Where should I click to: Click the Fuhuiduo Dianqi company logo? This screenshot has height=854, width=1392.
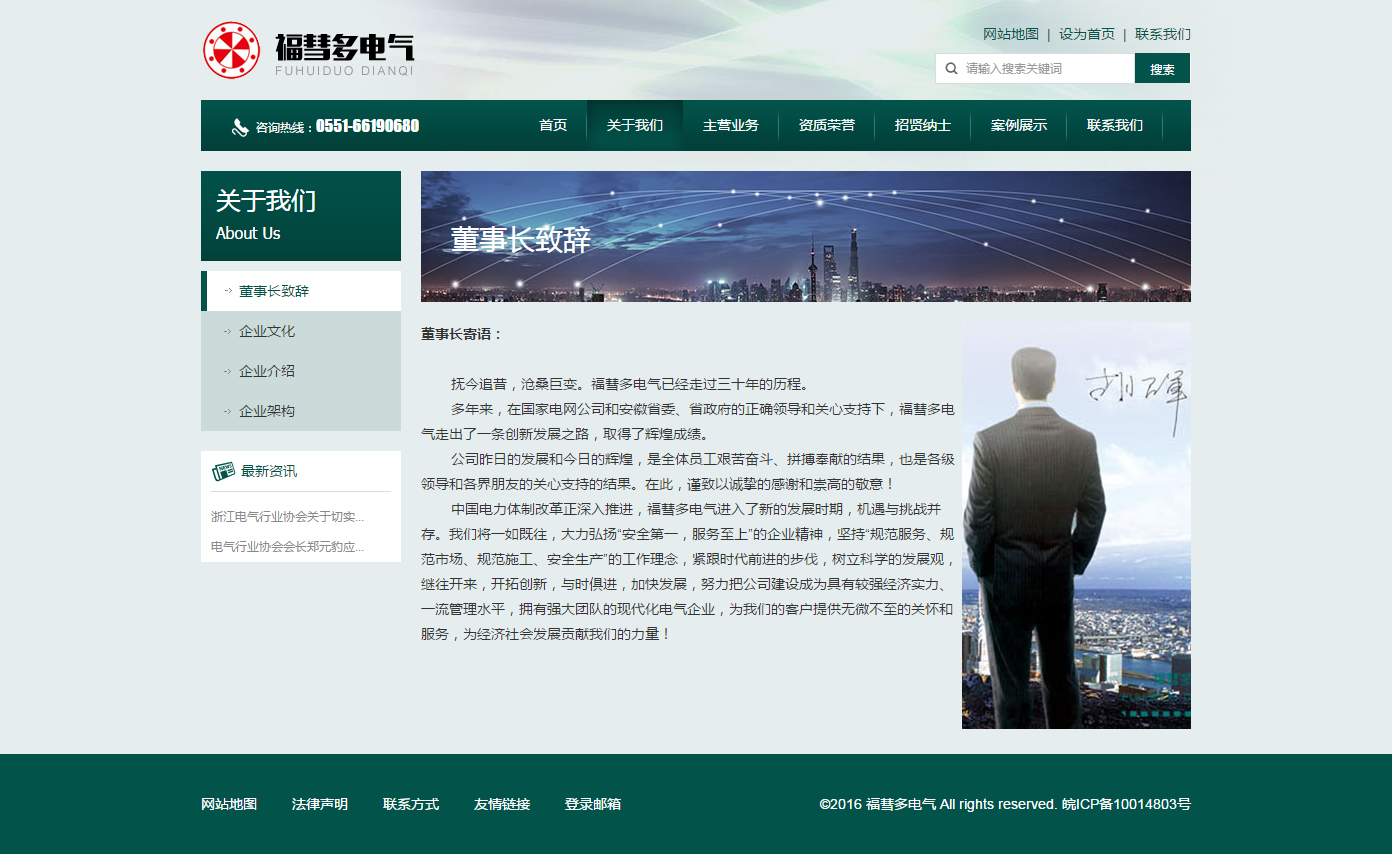point(308,50)
